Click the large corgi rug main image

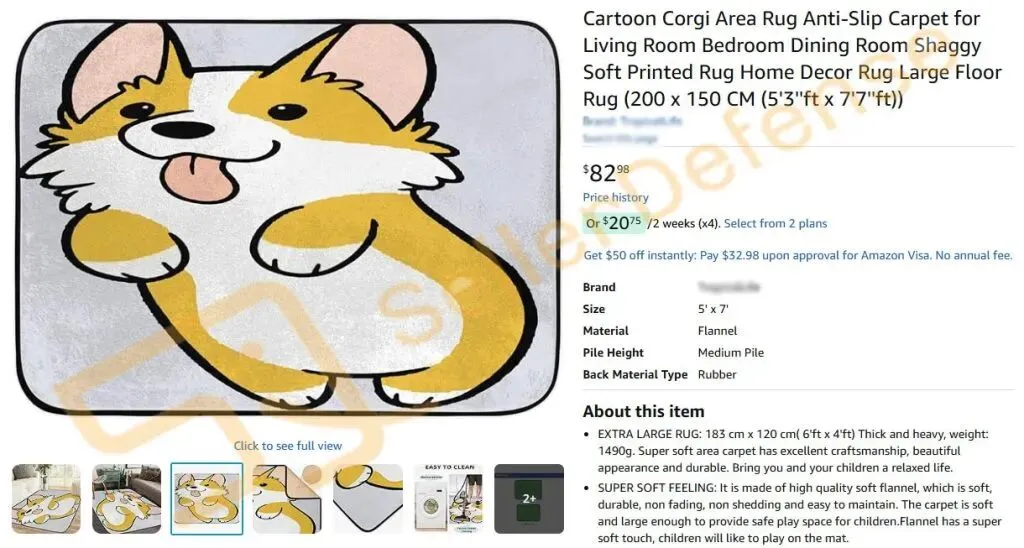coord(287,219)
